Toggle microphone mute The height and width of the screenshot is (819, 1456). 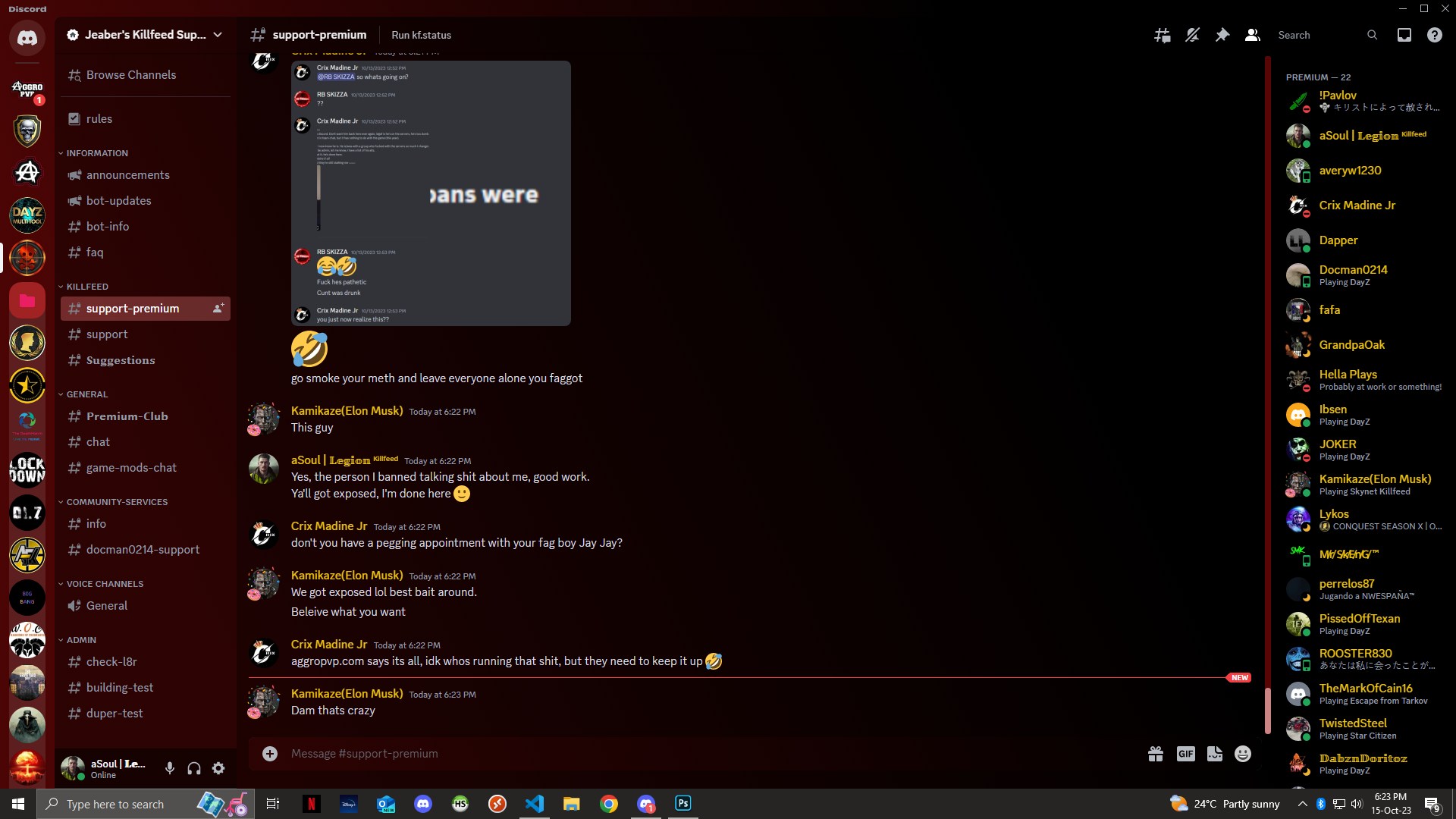tap(170, 769)
